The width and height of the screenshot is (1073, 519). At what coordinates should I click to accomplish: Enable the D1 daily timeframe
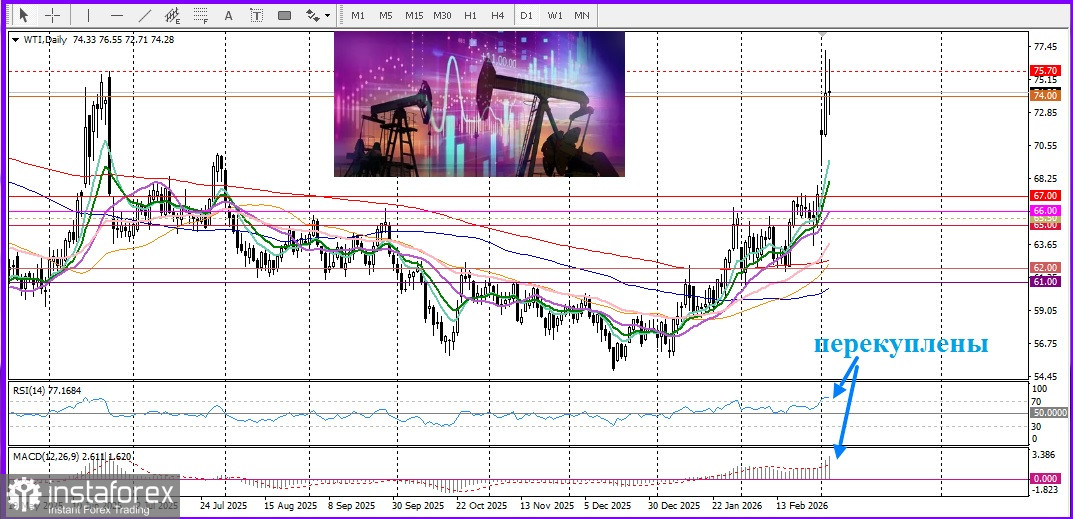(526, 15)
